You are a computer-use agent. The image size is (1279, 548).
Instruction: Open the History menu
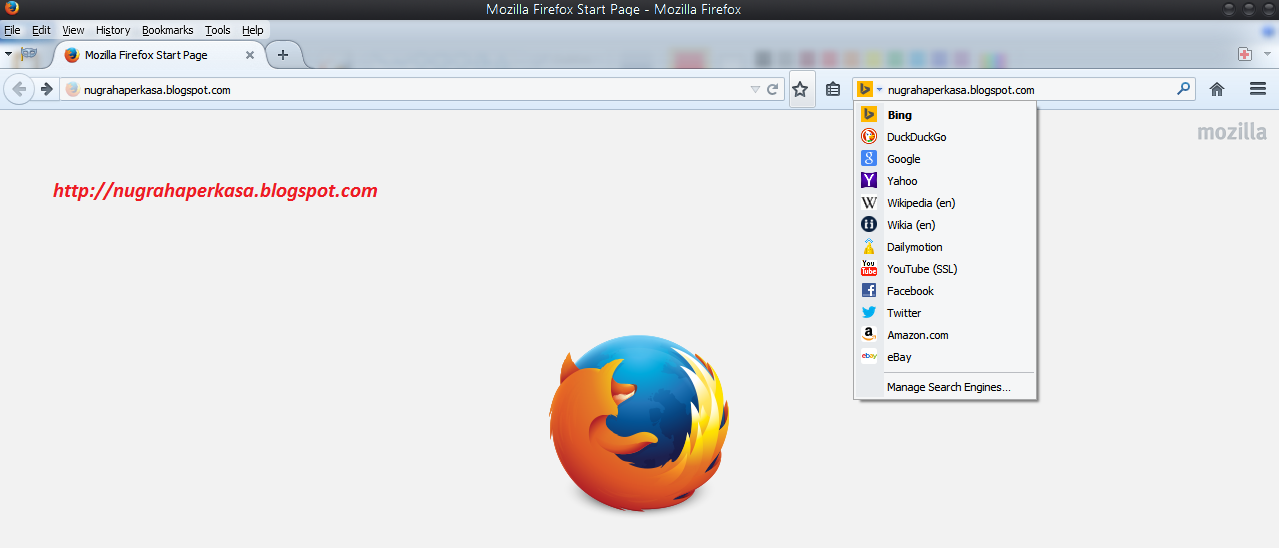point(113,31)
